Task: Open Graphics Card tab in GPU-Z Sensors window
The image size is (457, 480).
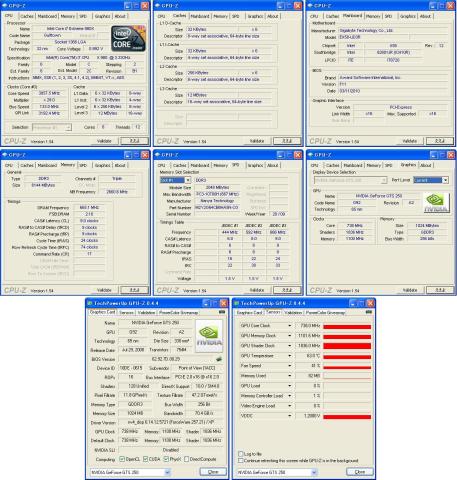Action: 250,312
